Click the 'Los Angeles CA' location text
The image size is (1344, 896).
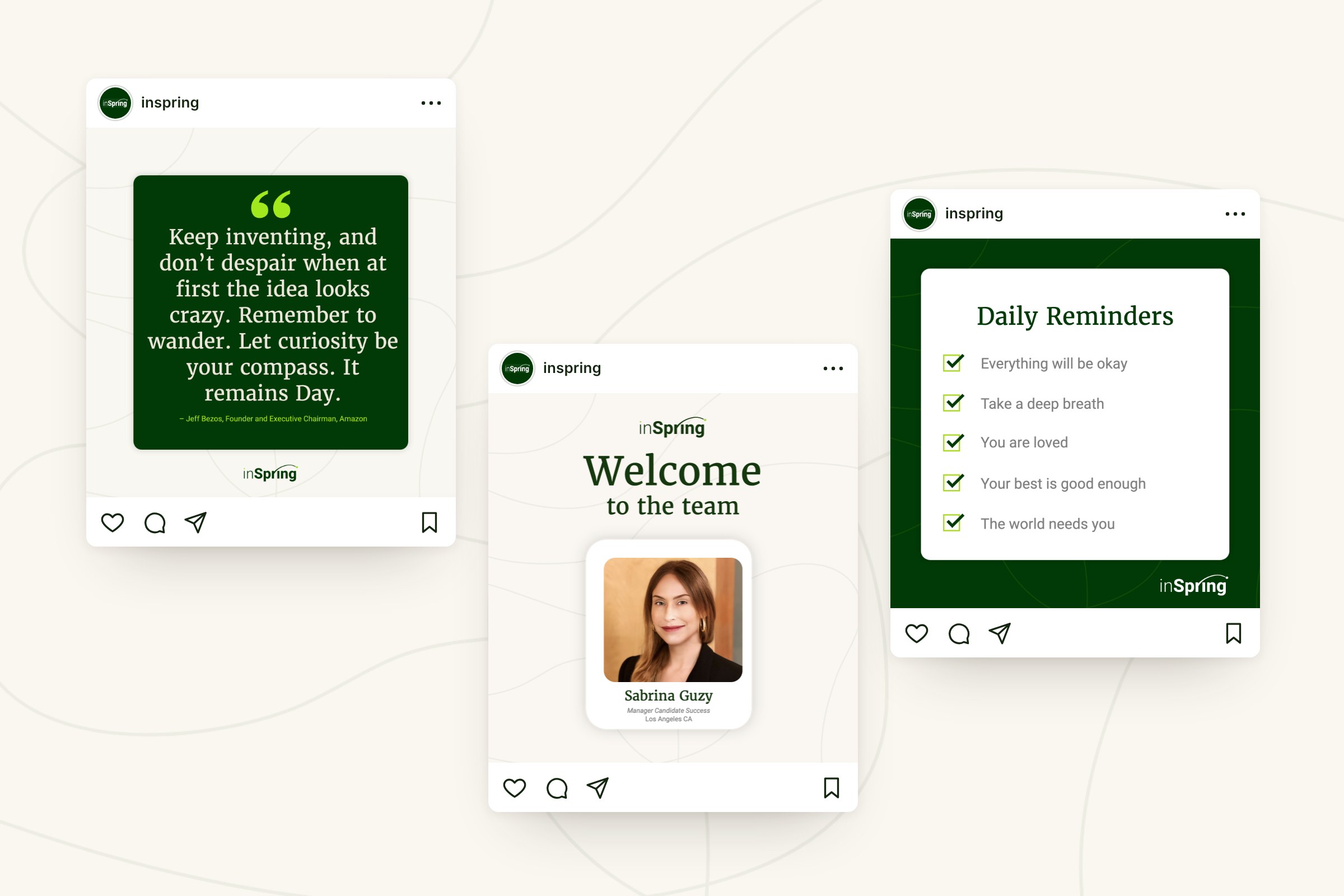669,719
